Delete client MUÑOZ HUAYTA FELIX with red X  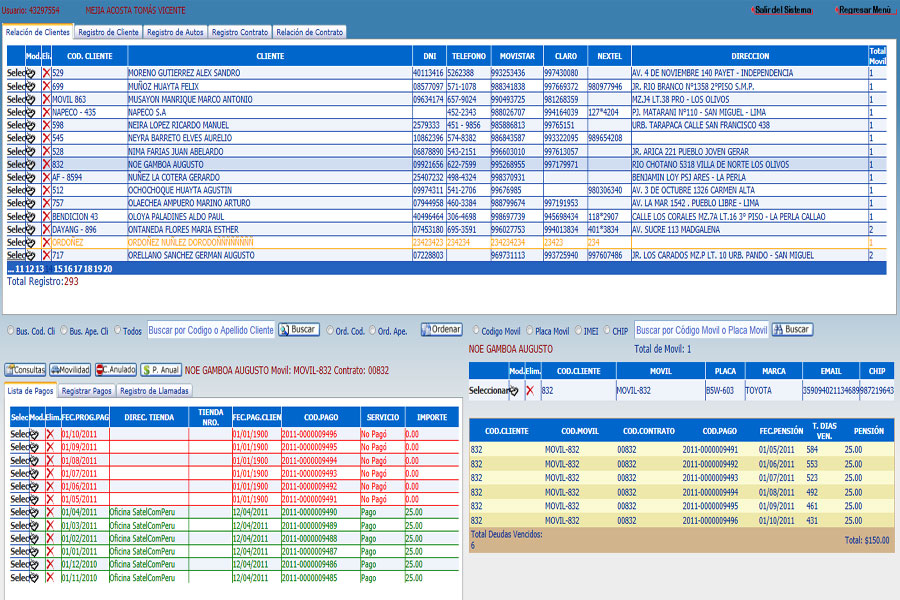(46, 86)
